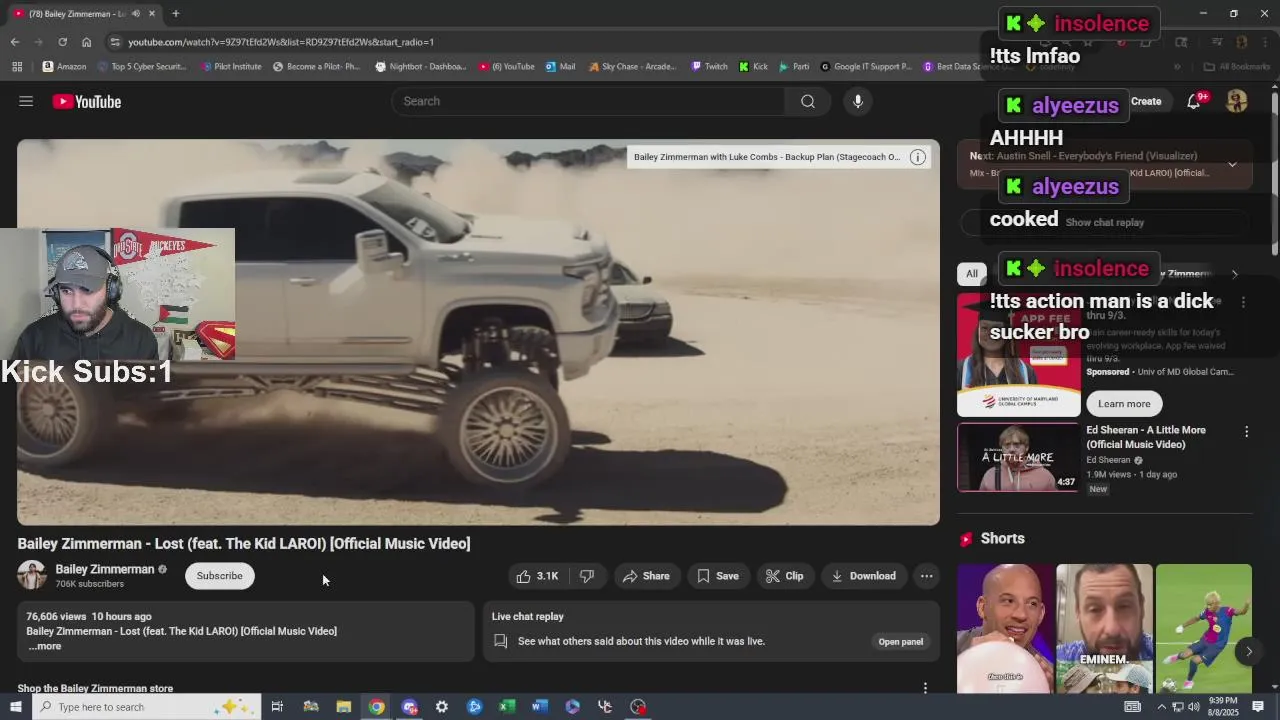Image resolution: width=1280 pixels, height=720 pixels.
Task: Open Windows Start menu
Action: (15, 707)
